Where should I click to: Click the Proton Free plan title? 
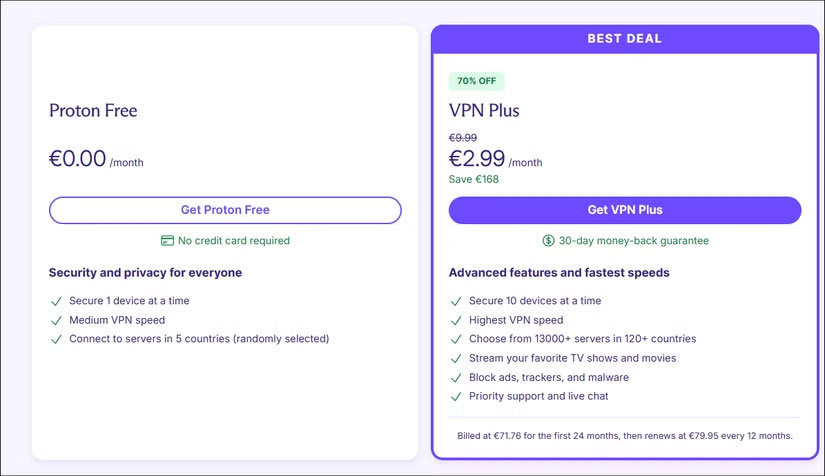pos(93,111)
